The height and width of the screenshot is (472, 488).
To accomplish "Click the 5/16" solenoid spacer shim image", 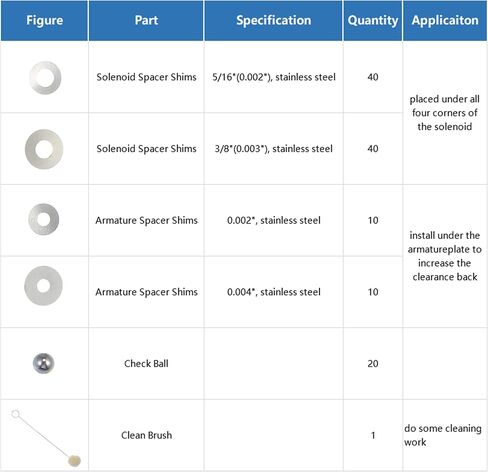I will pos(45,78).
